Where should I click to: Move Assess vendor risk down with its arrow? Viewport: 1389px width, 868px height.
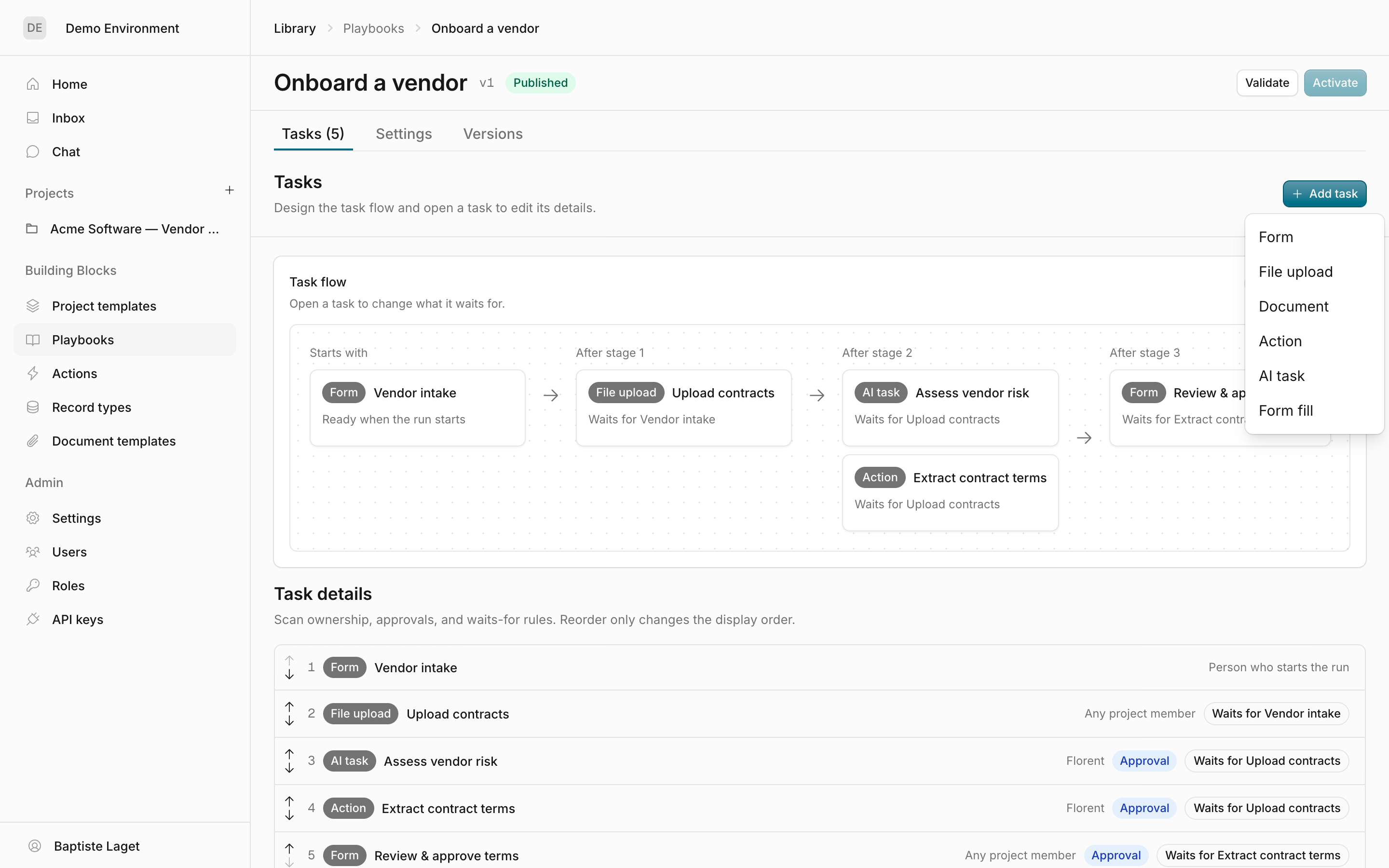click(x=289, y=768)
